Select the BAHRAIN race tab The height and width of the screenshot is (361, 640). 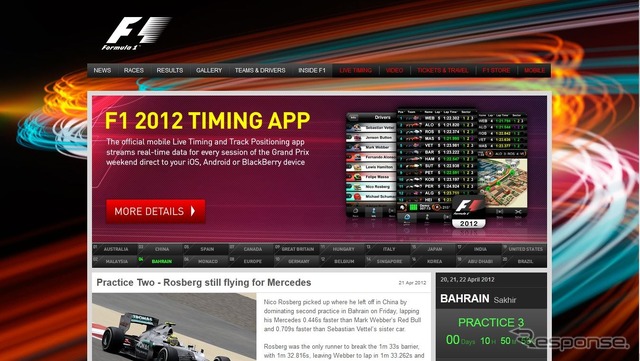tap(161, 261)
